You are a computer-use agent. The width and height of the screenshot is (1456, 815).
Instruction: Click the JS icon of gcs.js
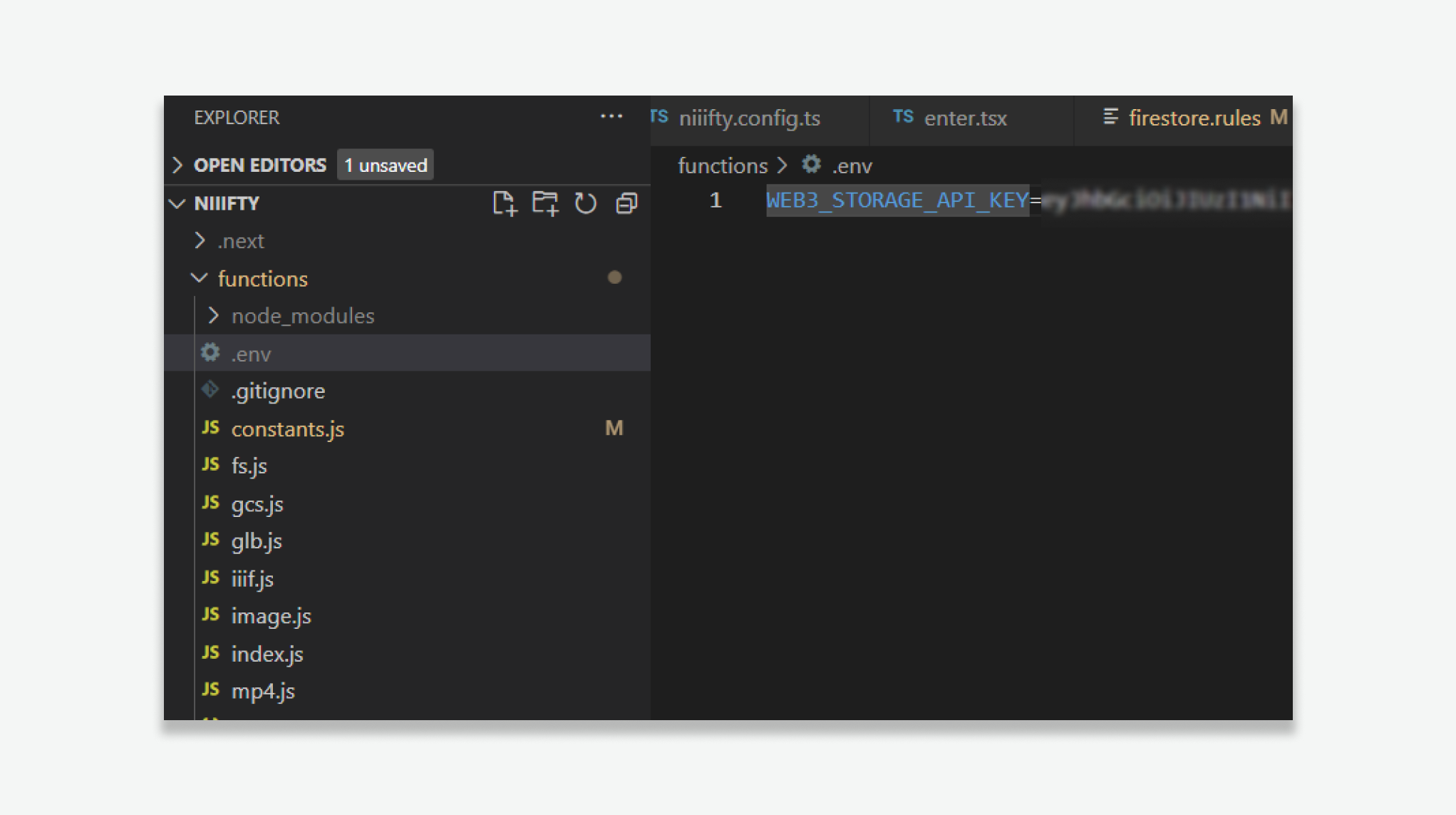tap(210, 503)
